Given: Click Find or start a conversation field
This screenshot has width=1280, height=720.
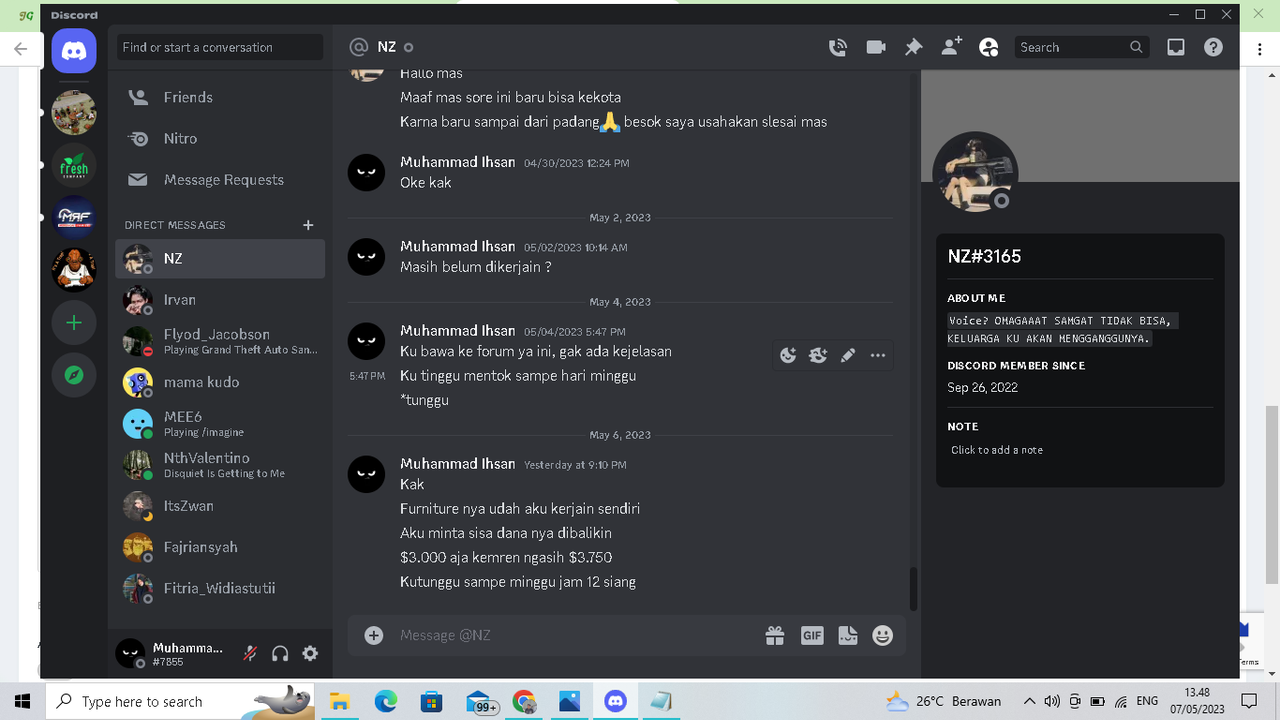Looking at the screenshot, I should coord(220,47).
